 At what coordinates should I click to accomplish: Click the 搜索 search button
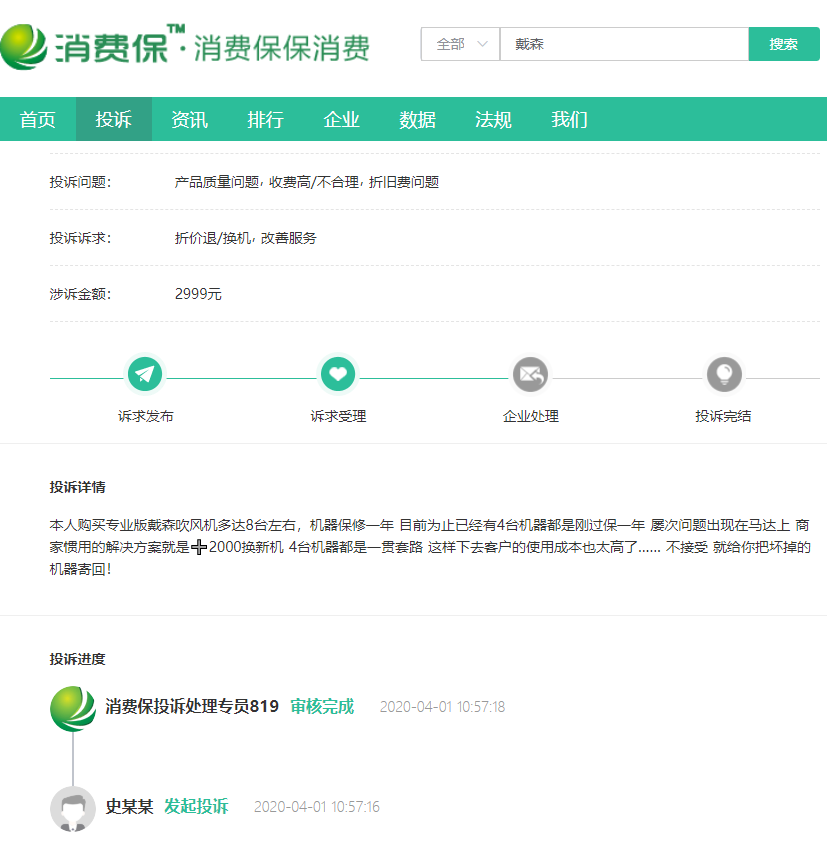pyautogui.click(x=784, y=44)
